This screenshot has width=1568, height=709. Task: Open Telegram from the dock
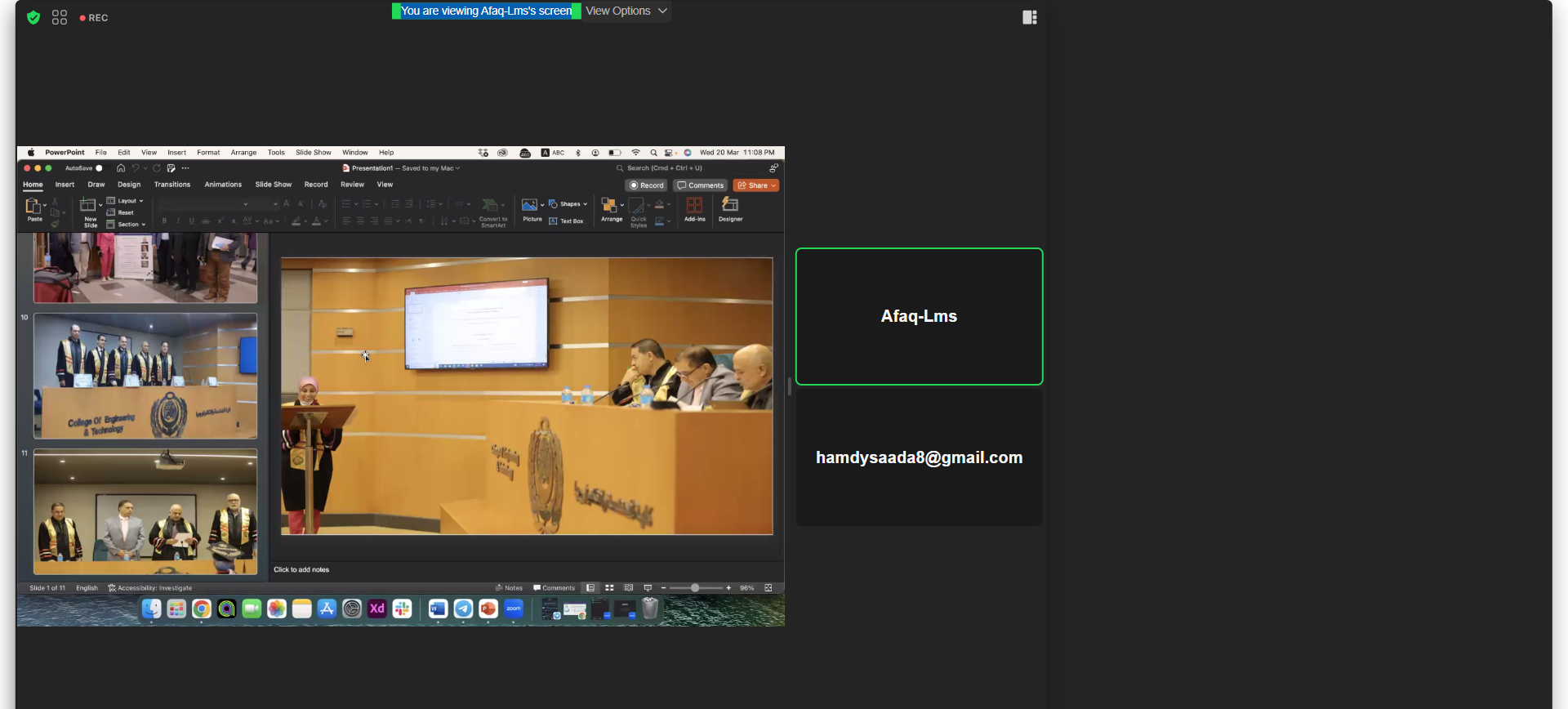[463, 609]
